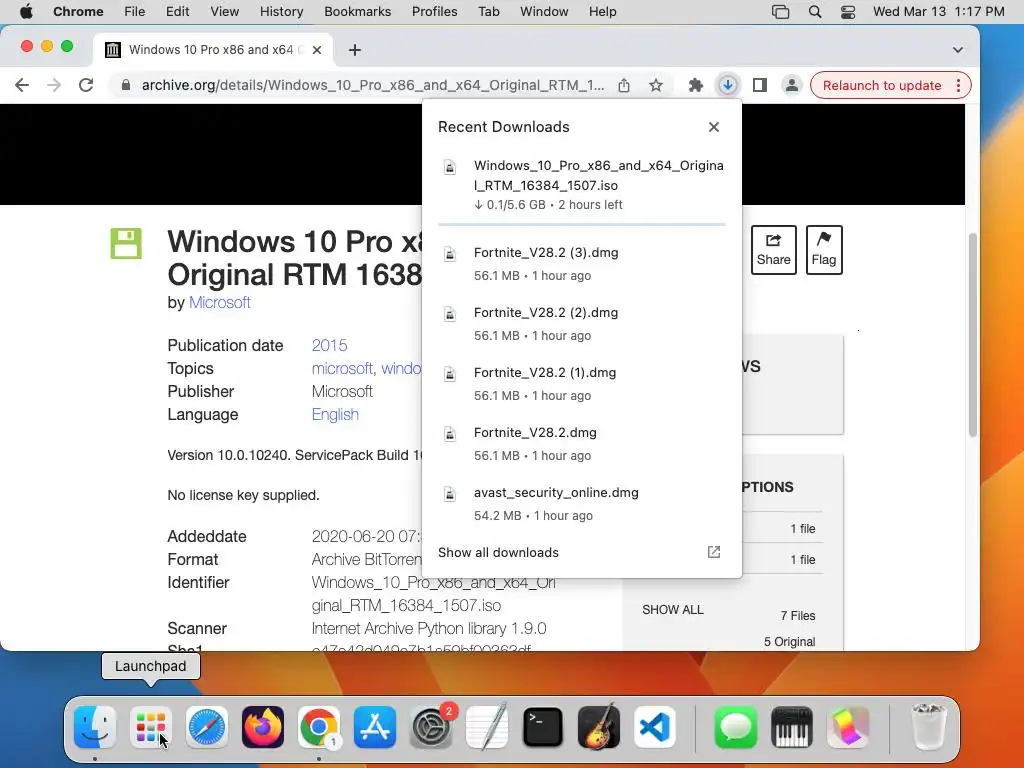Click the share page icon in address bar
This screenshot has height=768, width=1024.
624,86
